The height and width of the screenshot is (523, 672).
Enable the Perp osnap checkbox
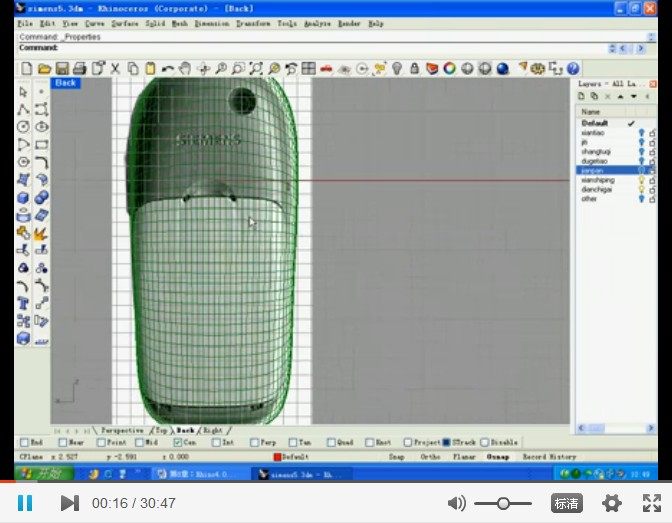tap(255, 442)
